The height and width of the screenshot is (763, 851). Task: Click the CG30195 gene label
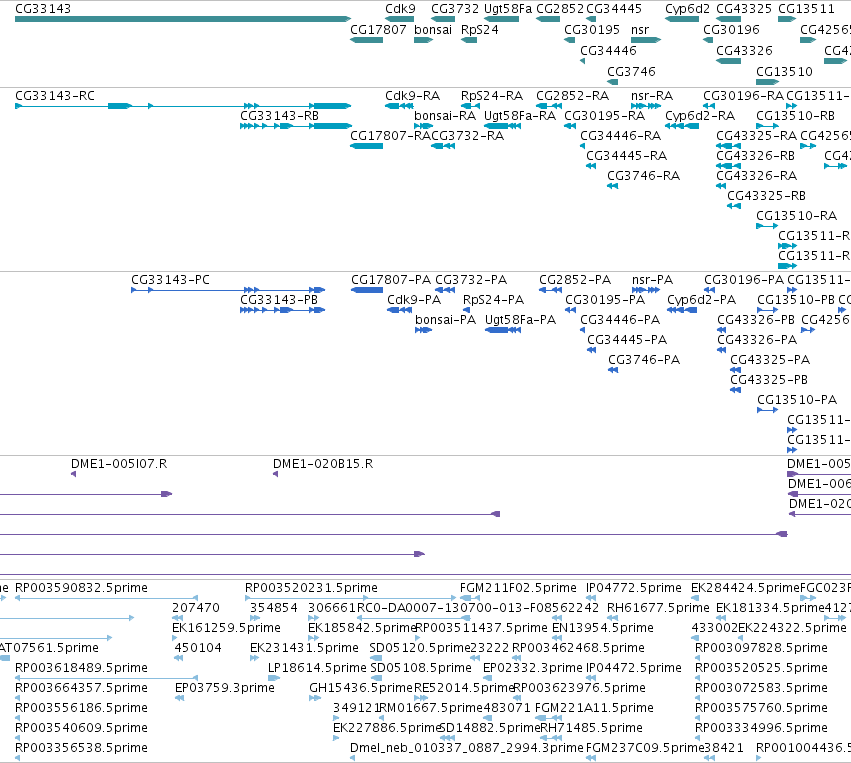(592, 30)
